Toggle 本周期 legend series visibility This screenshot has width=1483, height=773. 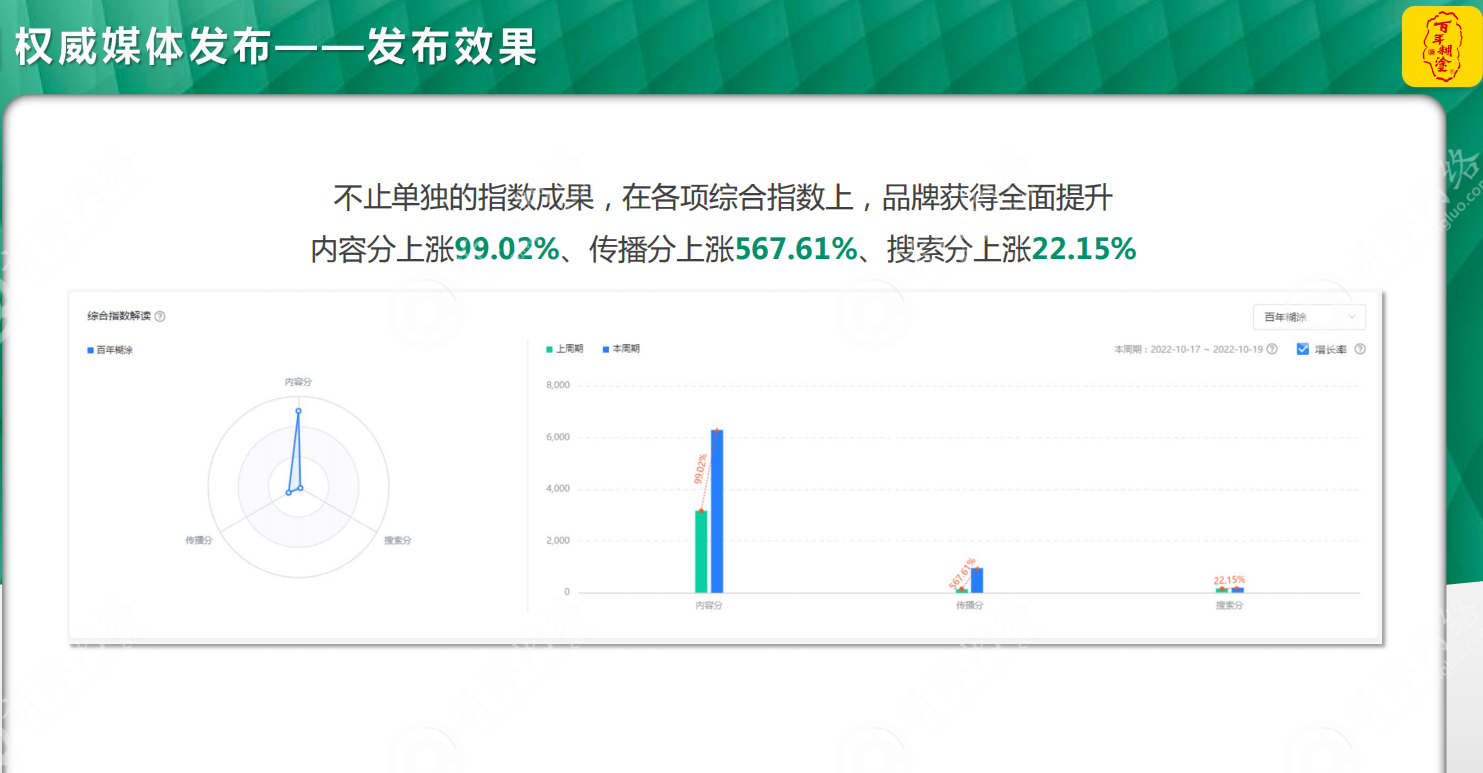click(x=620, y=349)
